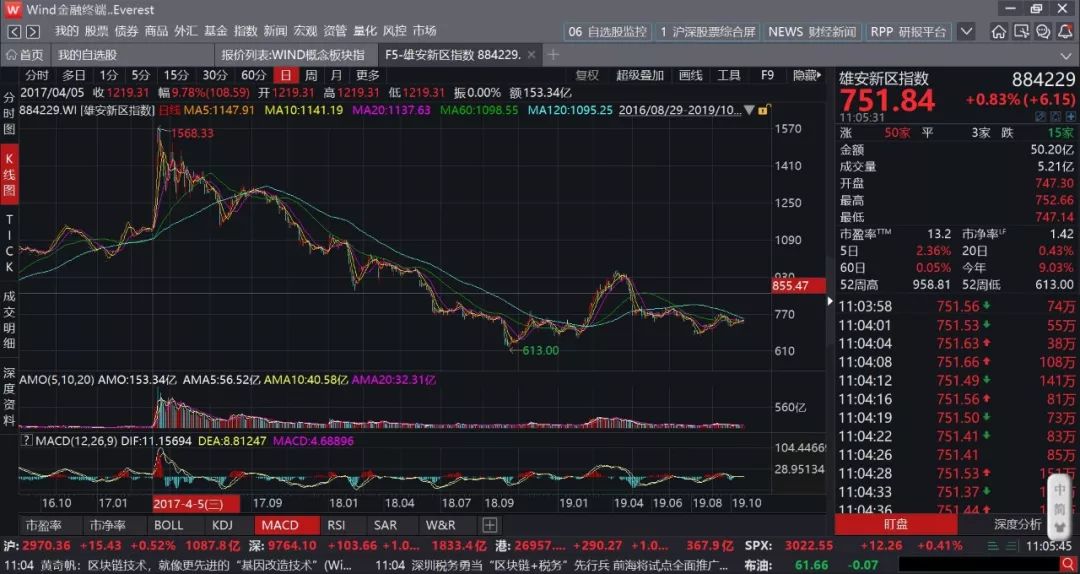
Task: Click the 画线 draw line tool
Action: [690, 75]
